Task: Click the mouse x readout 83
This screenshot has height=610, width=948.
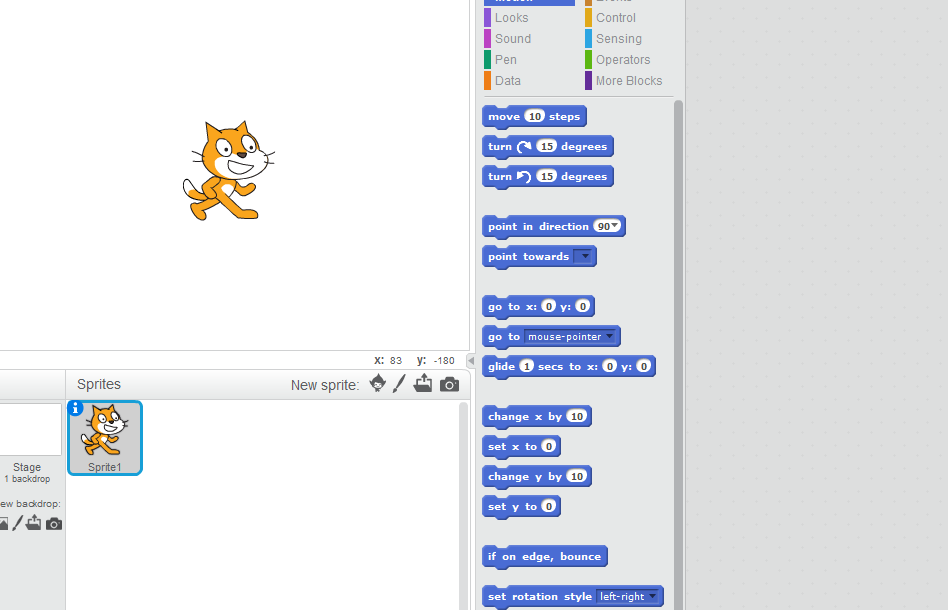Action: (x=396, y=361)
